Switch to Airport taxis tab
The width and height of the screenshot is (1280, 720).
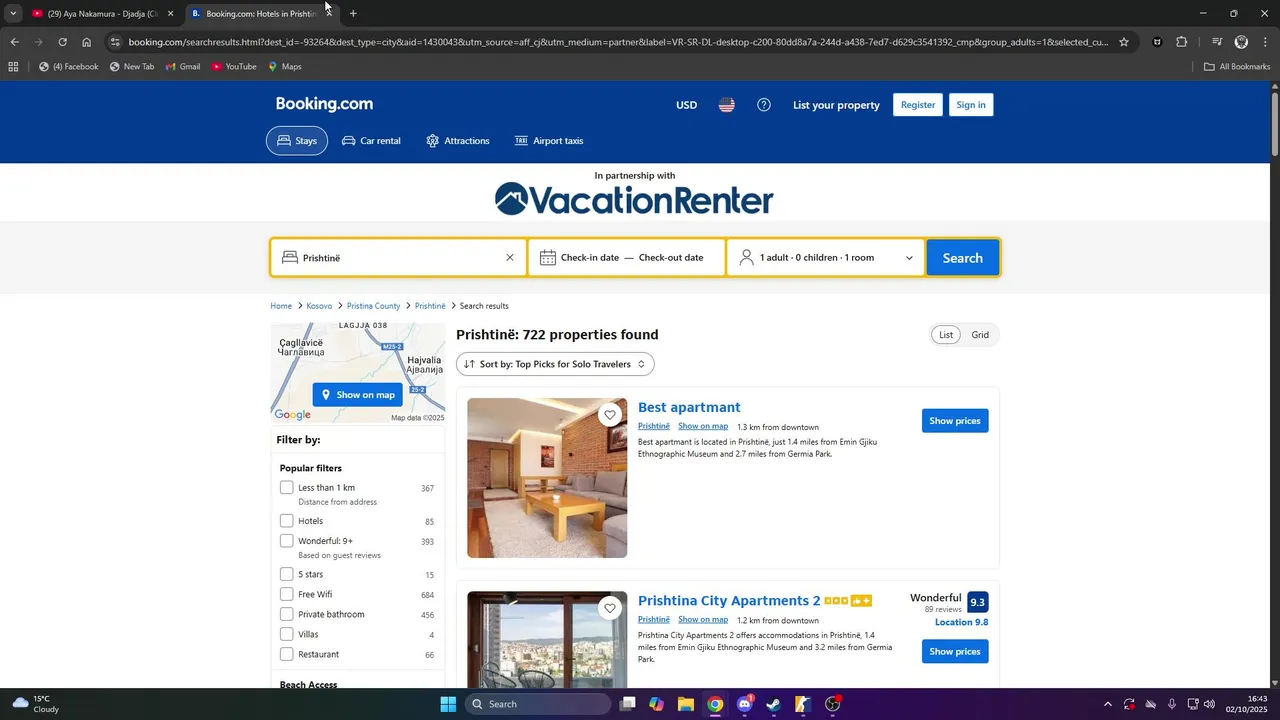[x=549, y=141]
